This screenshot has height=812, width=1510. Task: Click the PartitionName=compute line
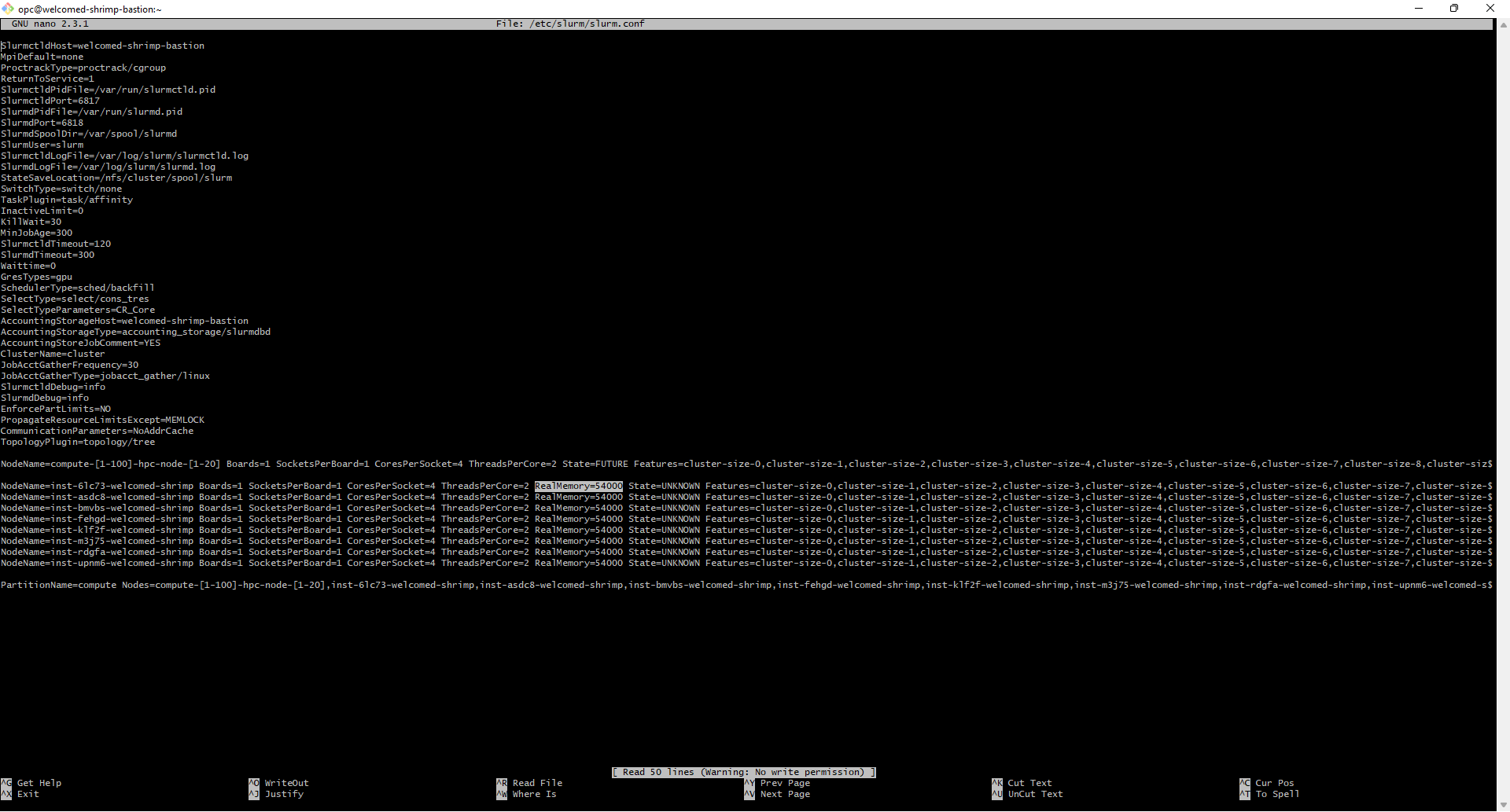[x=746, y=585]
